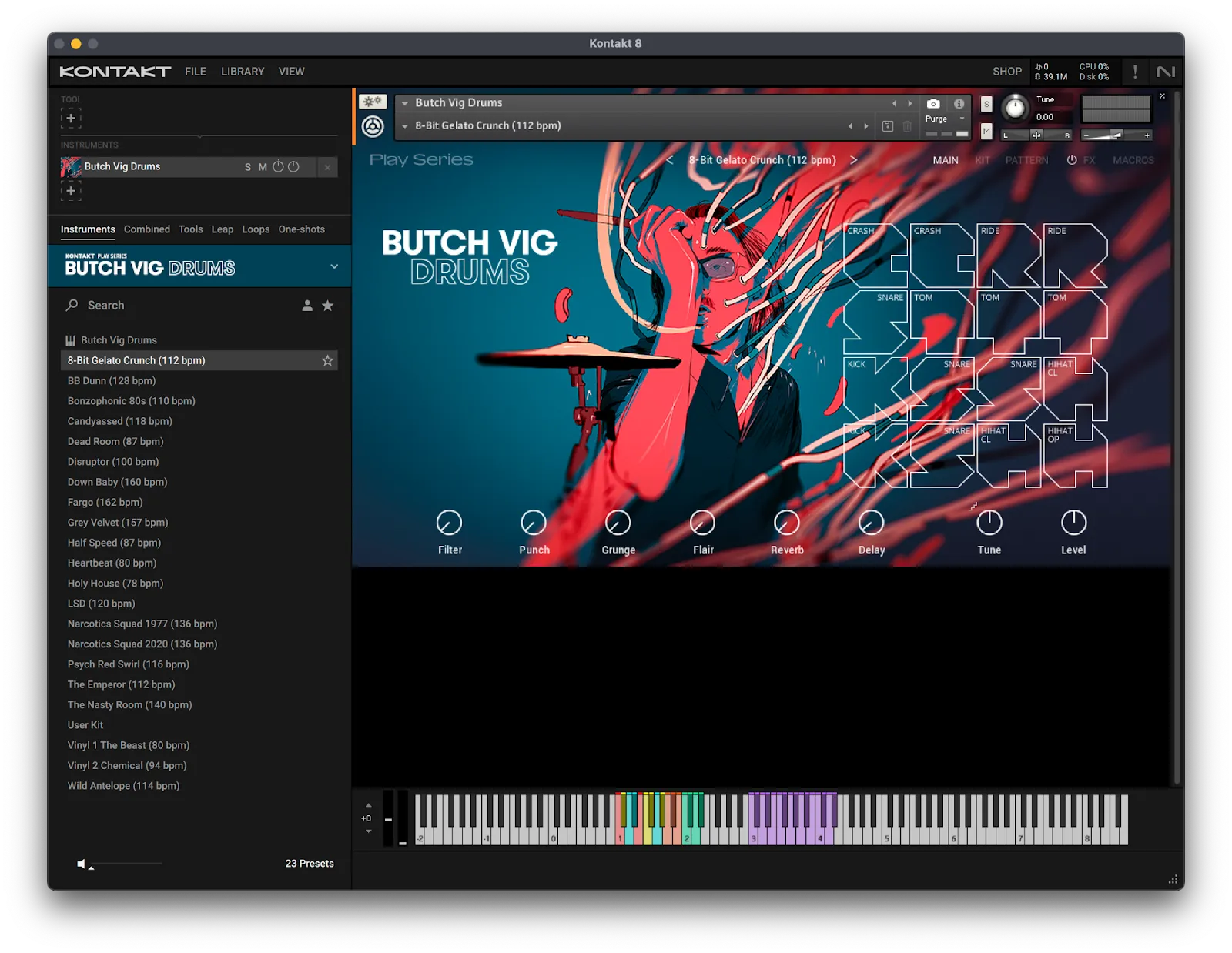Viewport: 1232px width, 953px height.
Task: Solo Butch Vig Drums in the rack
Action: (x=248, y=167)
